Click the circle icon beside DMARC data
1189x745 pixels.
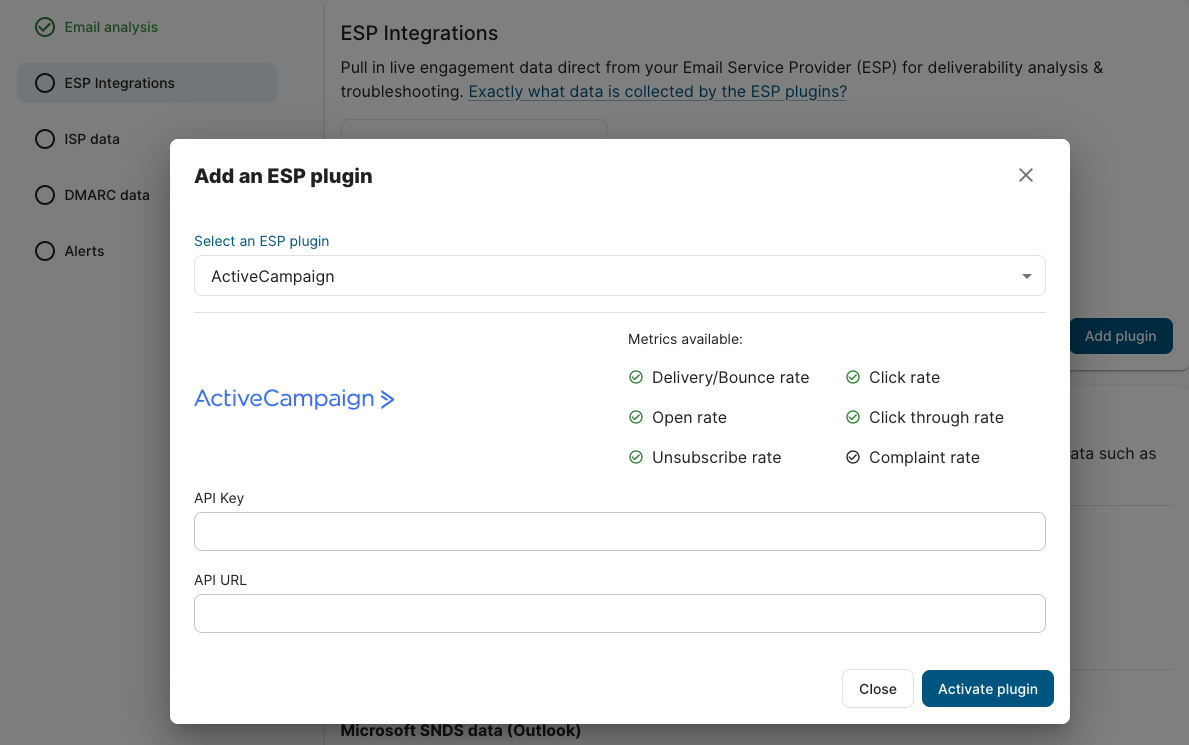click(45, 195)
